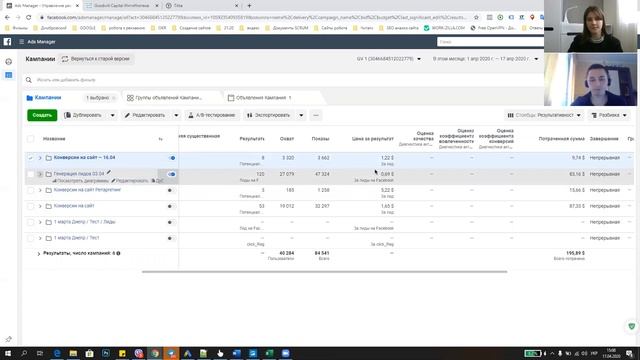The width and height of the screenshot is (640, 360).
Task: Open Windows notification center
Action: tap(629, 353)
